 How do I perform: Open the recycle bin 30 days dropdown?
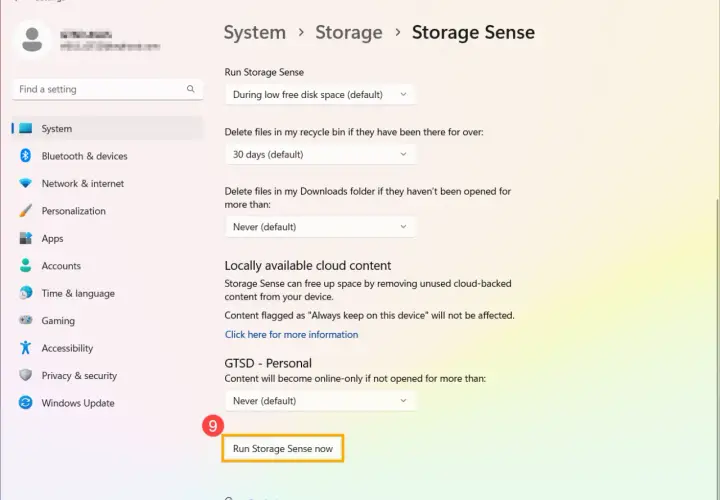pos(321,155)
